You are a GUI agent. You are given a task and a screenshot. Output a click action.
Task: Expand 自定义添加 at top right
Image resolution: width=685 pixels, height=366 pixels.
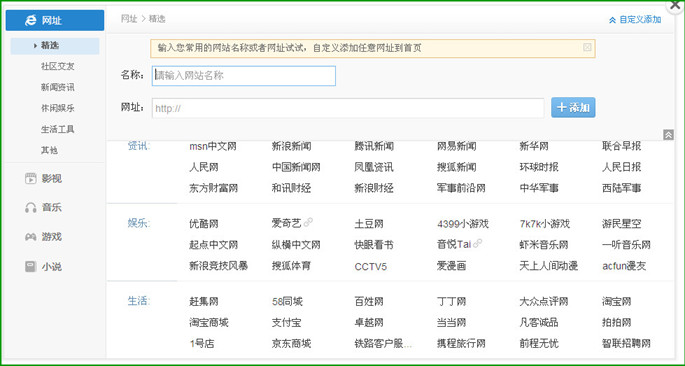pos(635,20)
